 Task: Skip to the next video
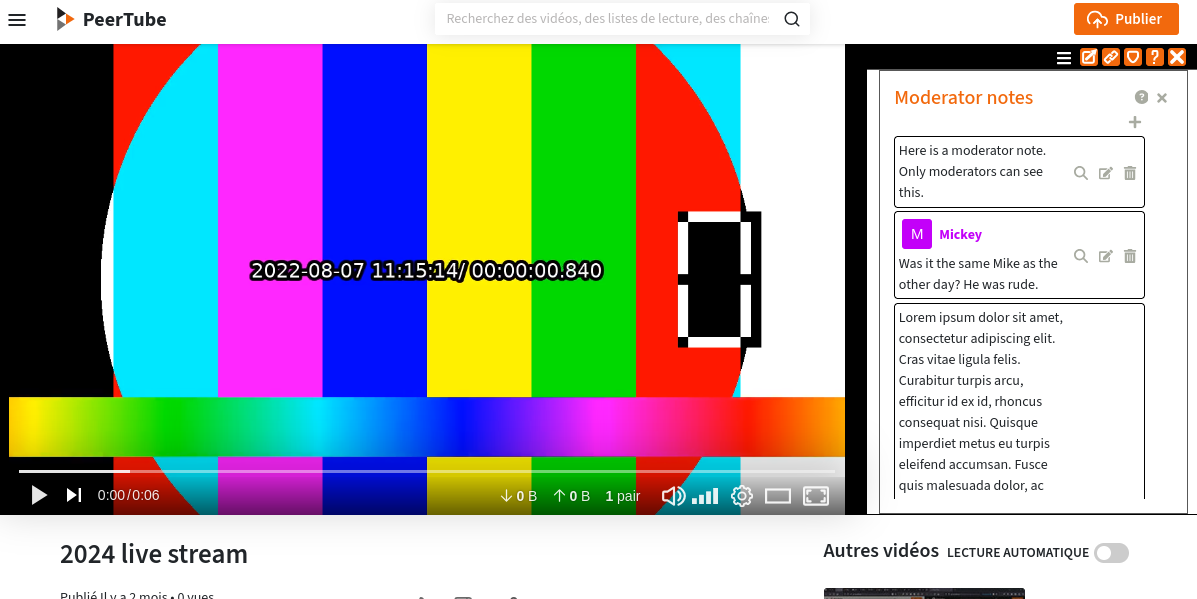pos(73,495)
